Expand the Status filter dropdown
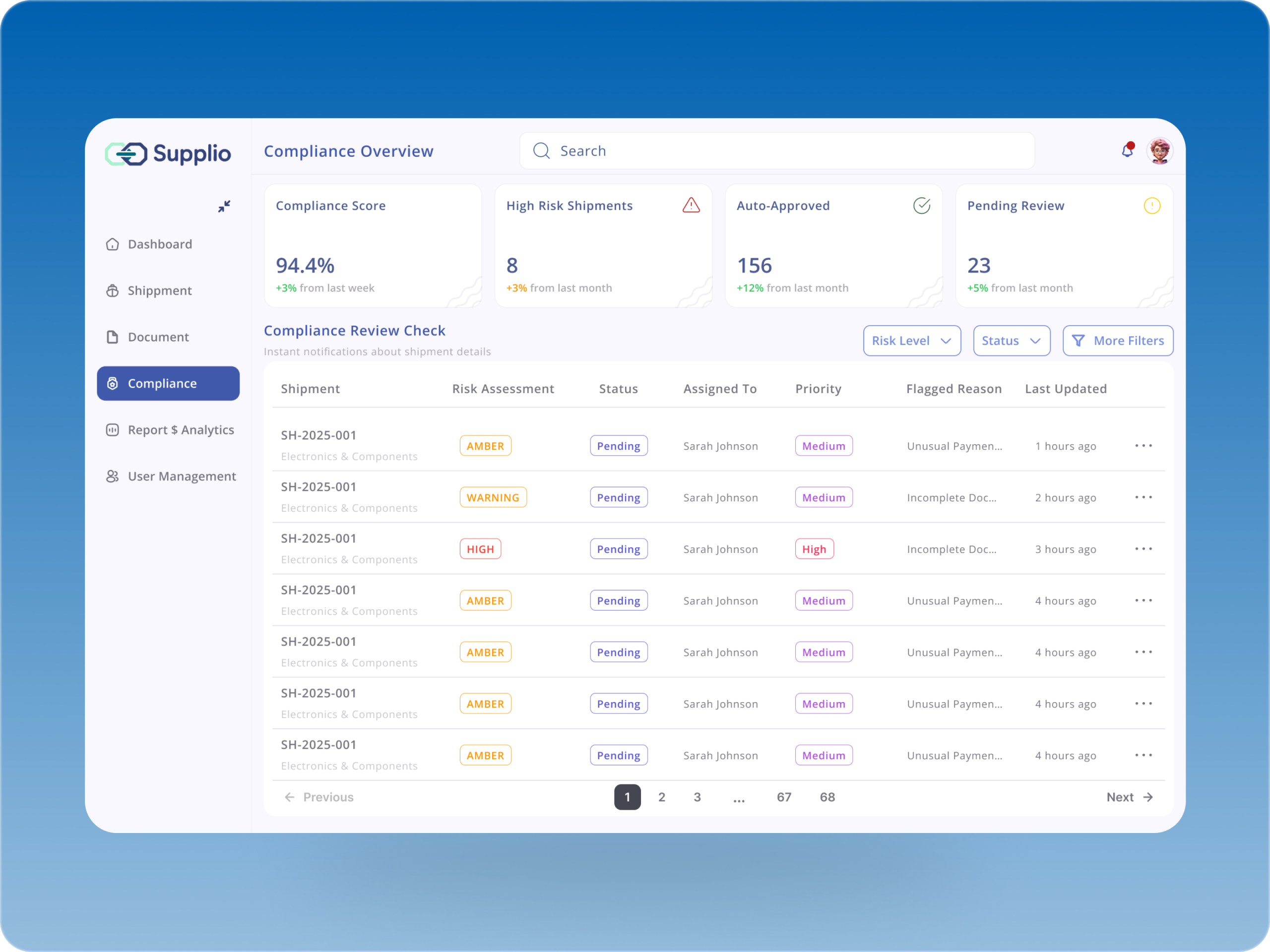Screen dimensions: 1270x952 (1011, 341)
